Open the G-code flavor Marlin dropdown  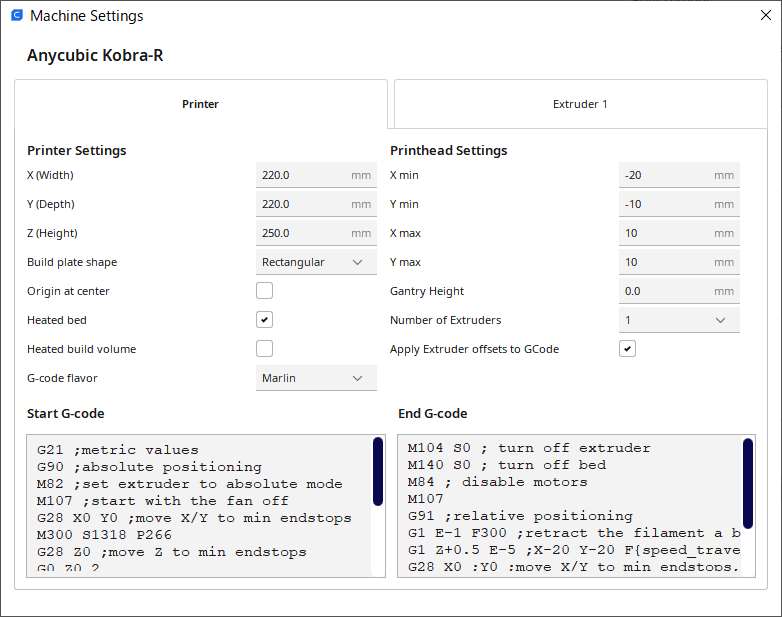tap(316, 378)
